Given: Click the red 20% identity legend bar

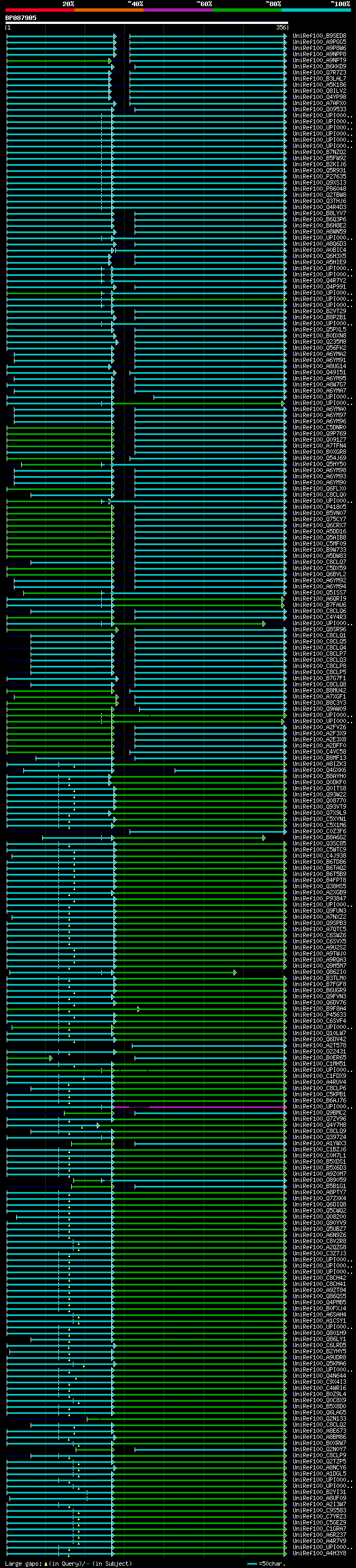Looking at the screenshot, I should coord(39,10).
